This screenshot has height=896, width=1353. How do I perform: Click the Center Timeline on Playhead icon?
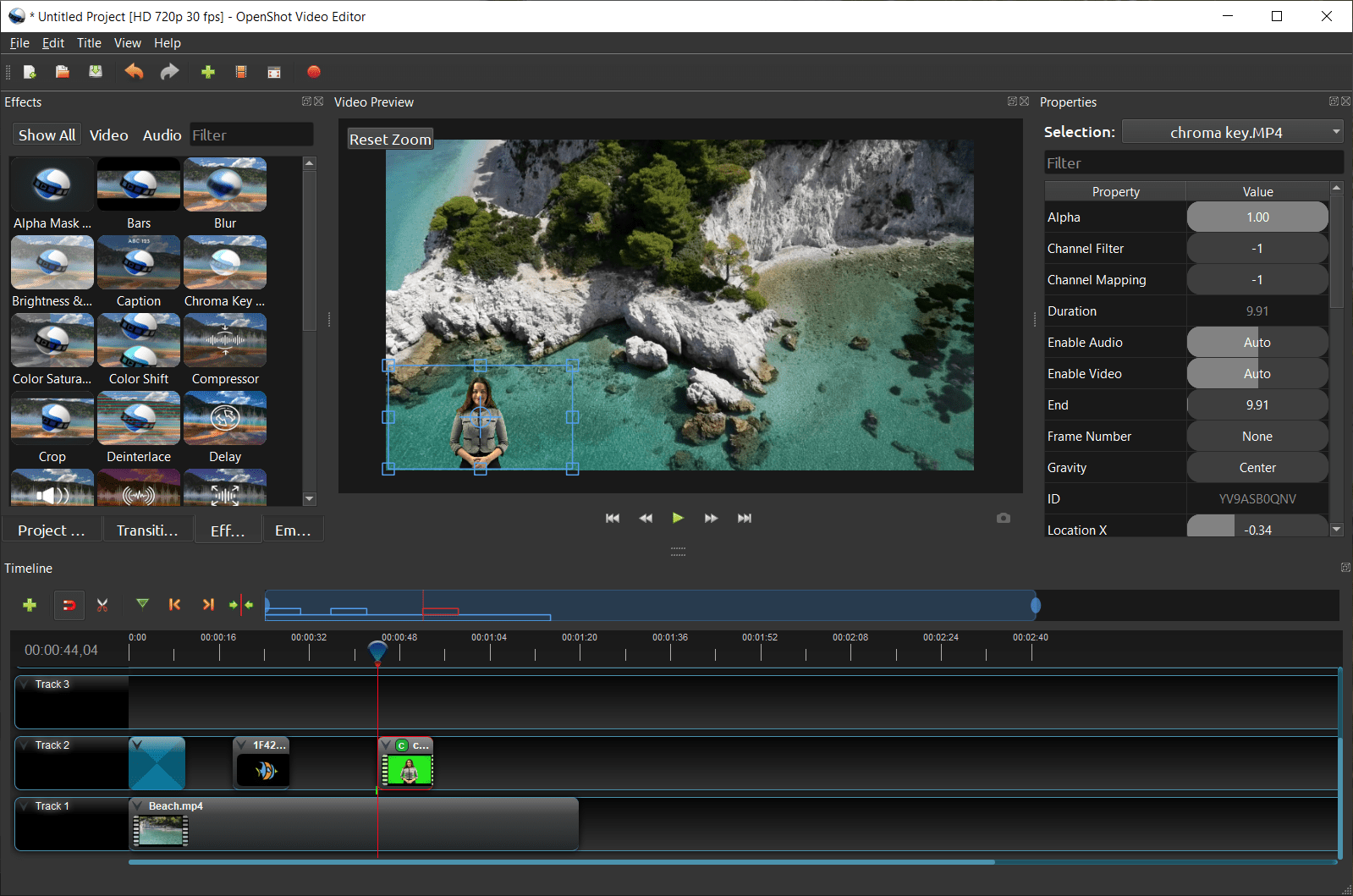tap(241, 605)
